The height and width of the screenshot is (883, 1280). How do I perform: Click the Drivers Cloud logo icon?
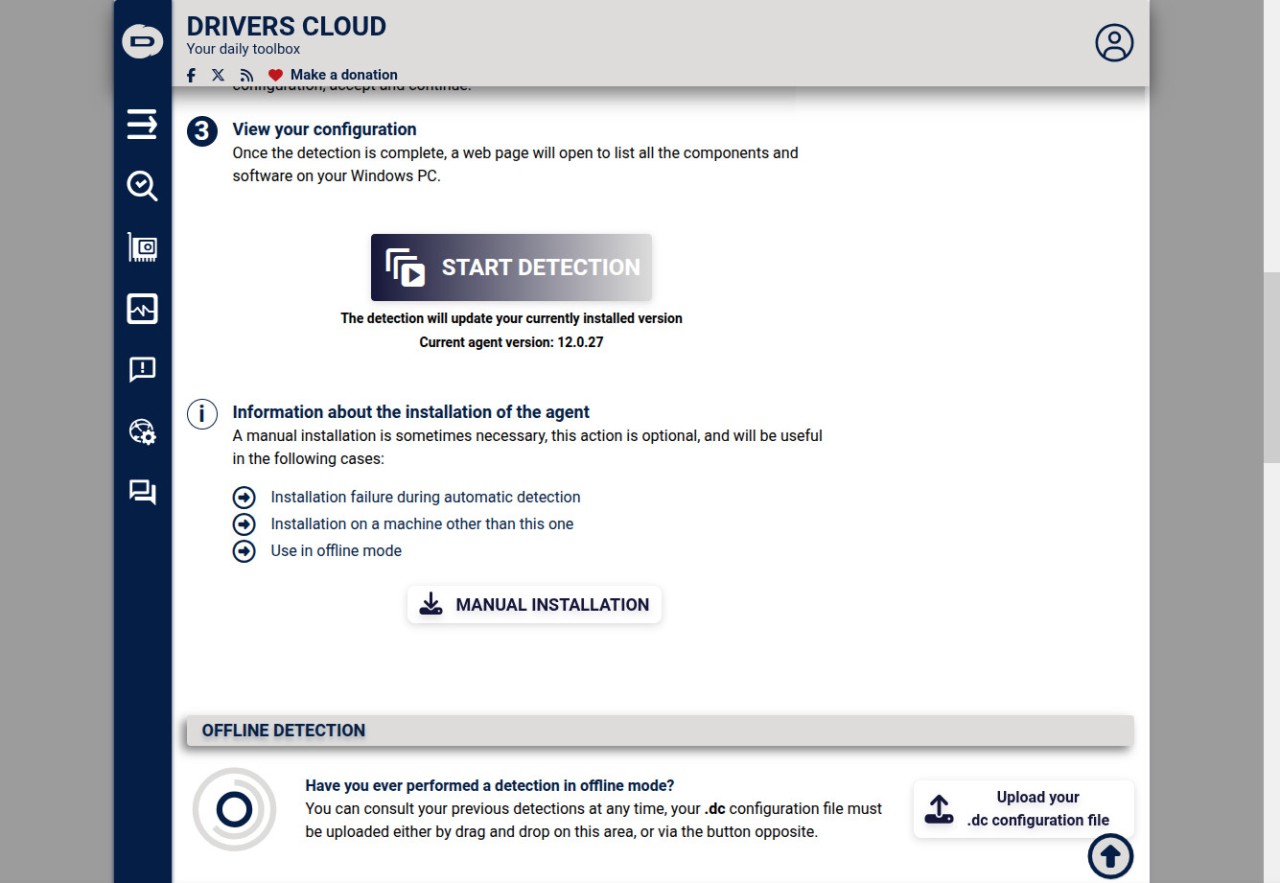click(142, 41)
